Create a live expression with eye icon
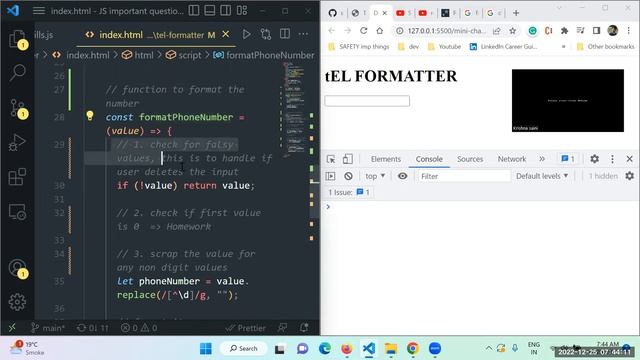Screen dimensions: 640x360 point(402,176)
